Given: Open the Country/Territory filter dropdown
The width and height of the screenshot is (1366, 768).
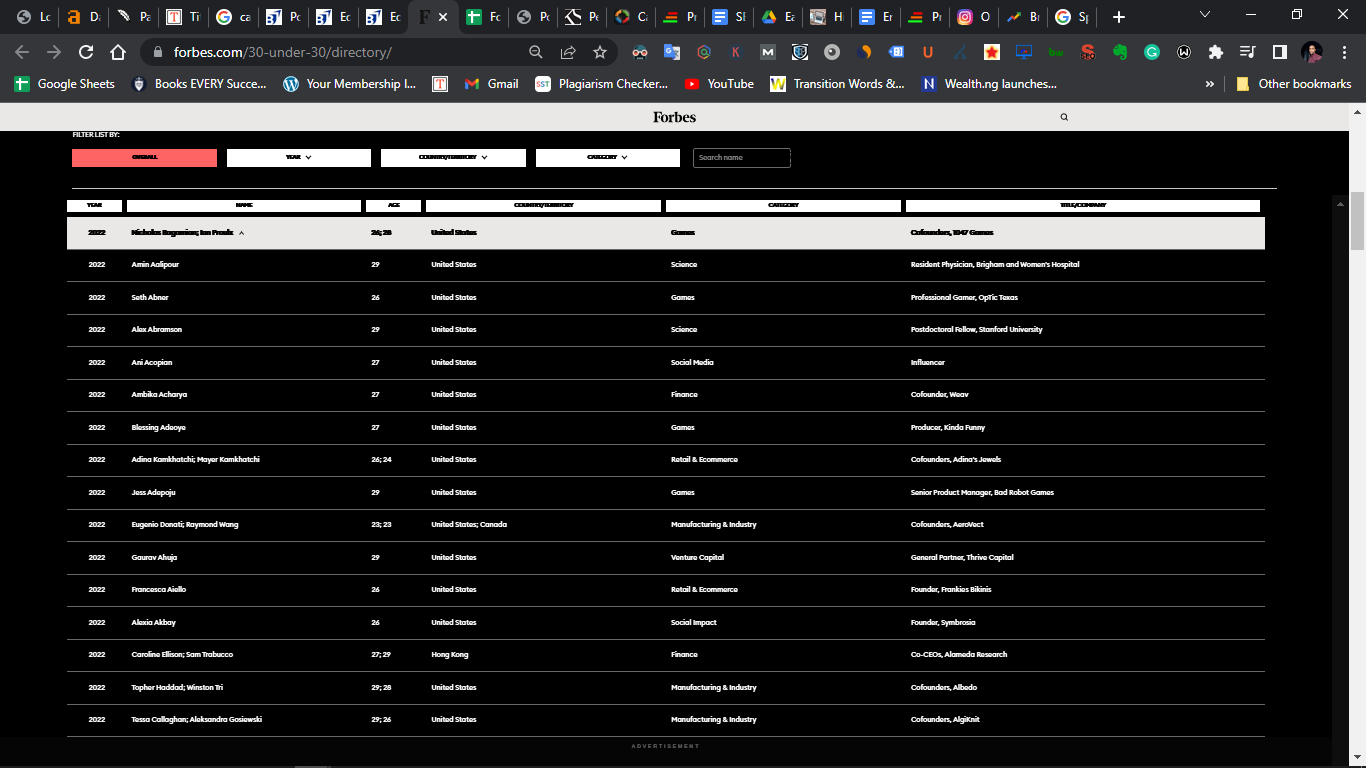Looking at the screenshot, I should tap(453, 158).
